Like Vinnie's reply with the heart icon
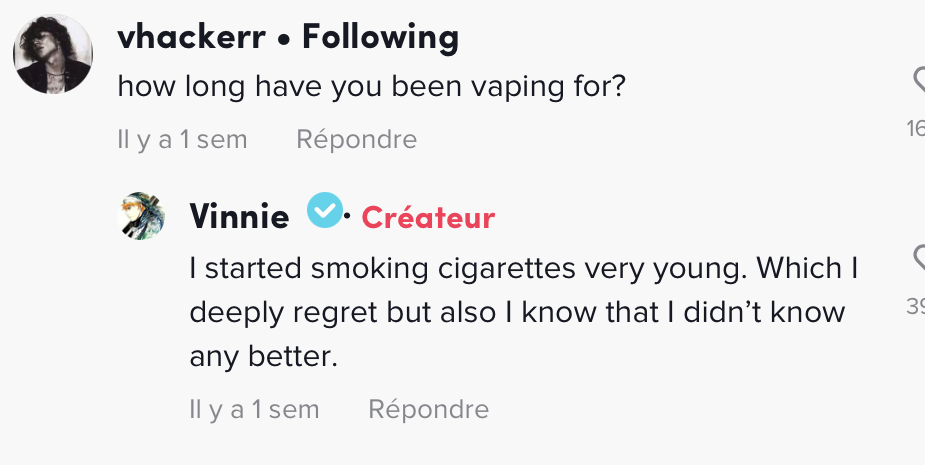Image resolution: width=925 pixels, height=465 pixels. [919, 258]
